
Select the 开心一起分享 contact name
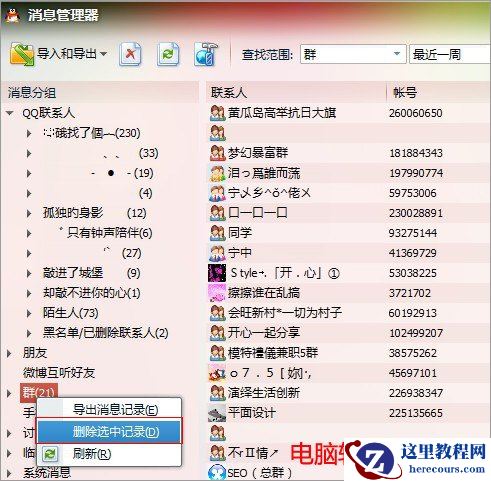(264, 333)
